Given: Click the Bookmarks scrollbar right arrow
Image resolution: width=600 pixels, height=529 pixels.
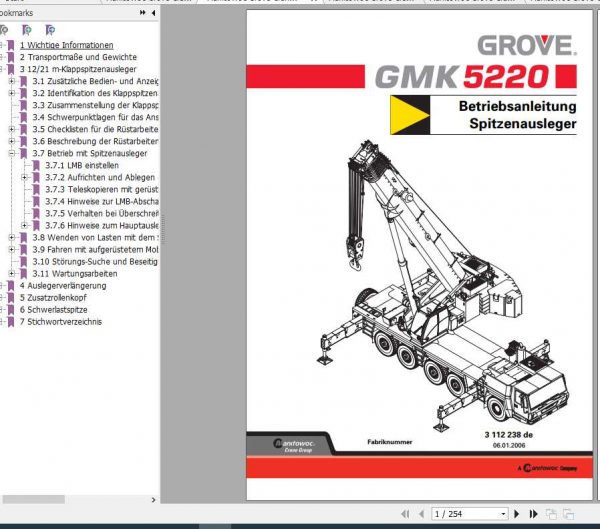Looking at the screenshot, I should tap(153, 500).
